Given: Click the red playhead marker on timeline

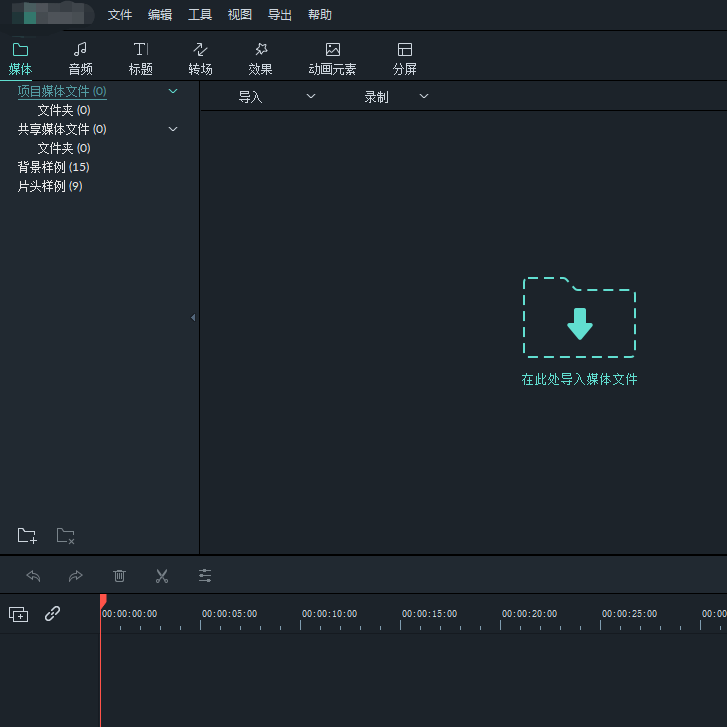Looking at the screenshot, I should pos(102,601).
